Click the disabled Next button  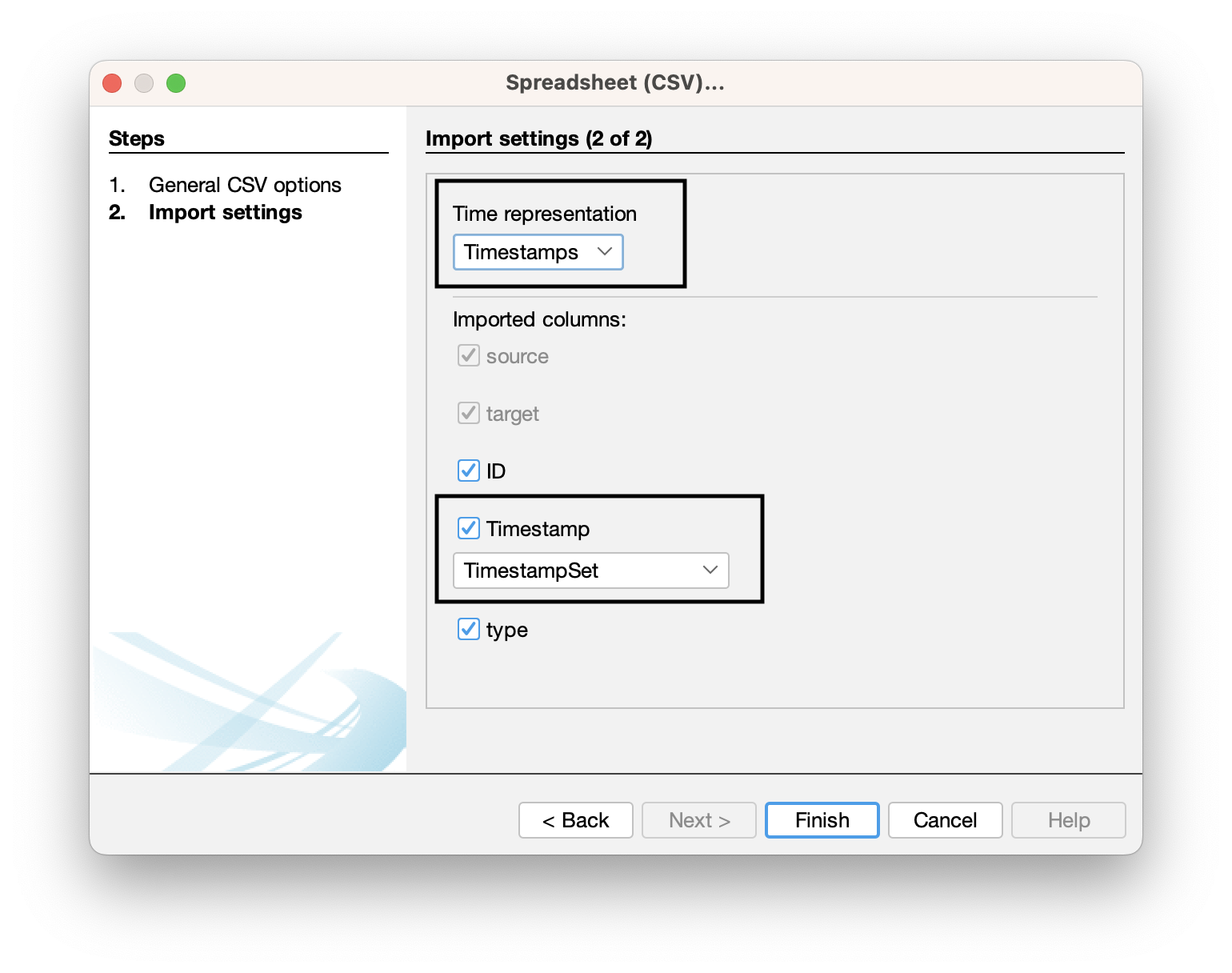pyautogui.click(x=698, y=820)
